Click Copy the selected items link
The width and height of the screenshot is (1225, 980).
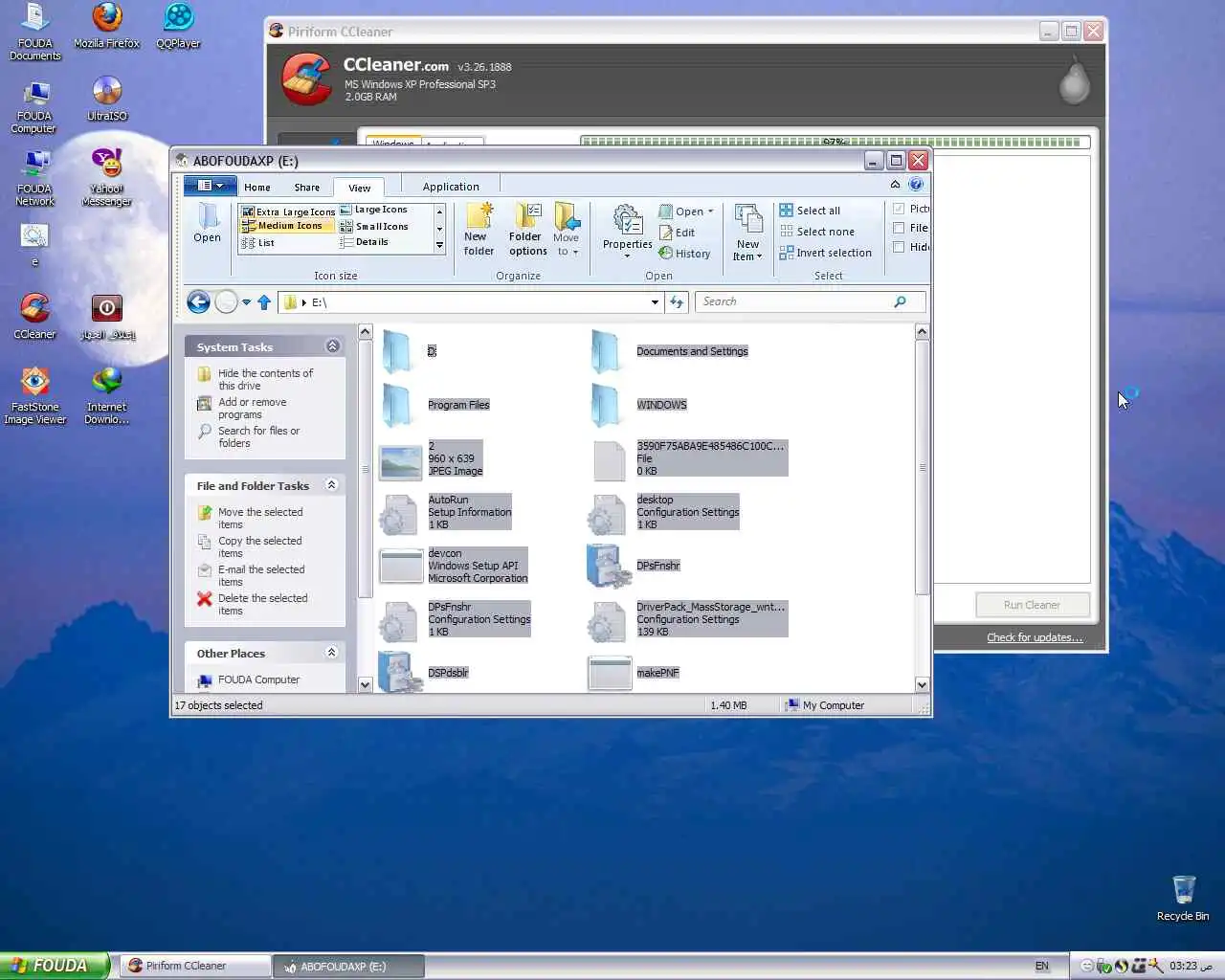[x=259, y=547]
